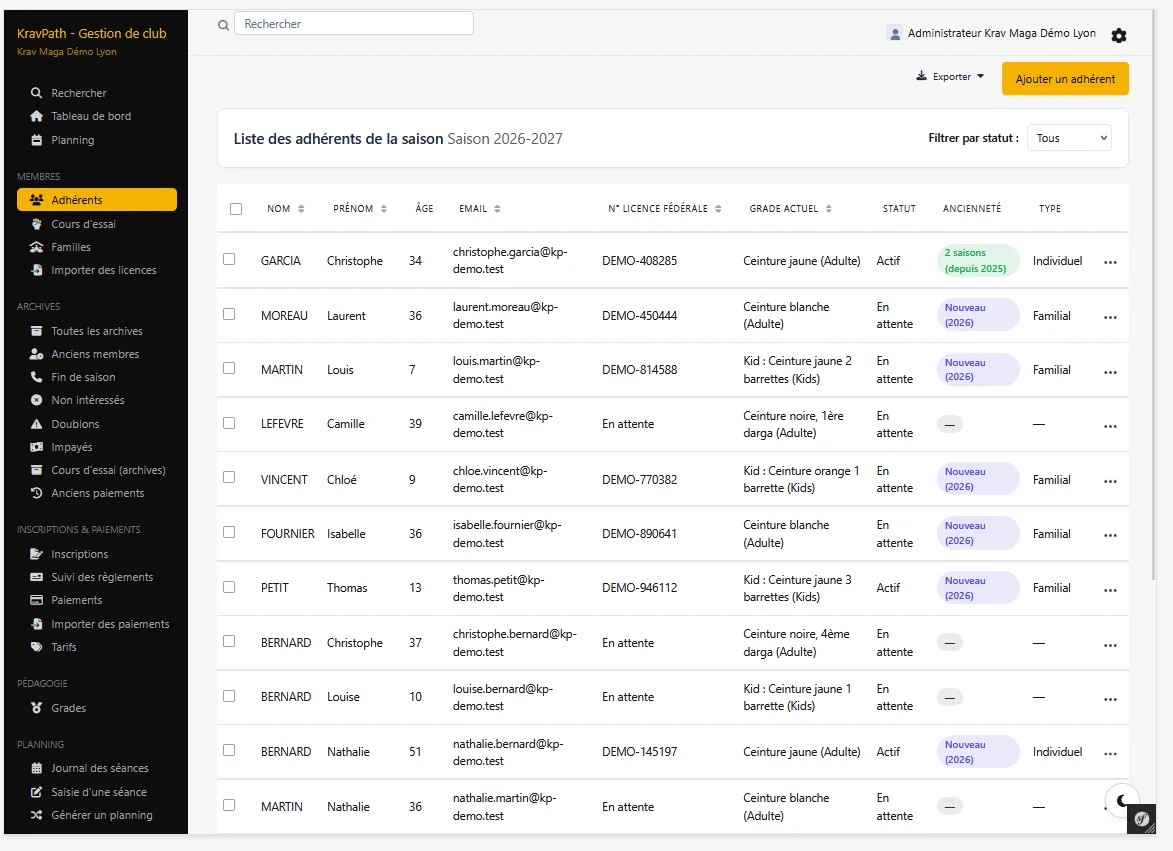Image resolution: width=1173 pixels, height=851 pixels.
Task: Click the Grades medal icon in sidebar
Action: pos(36,707)
